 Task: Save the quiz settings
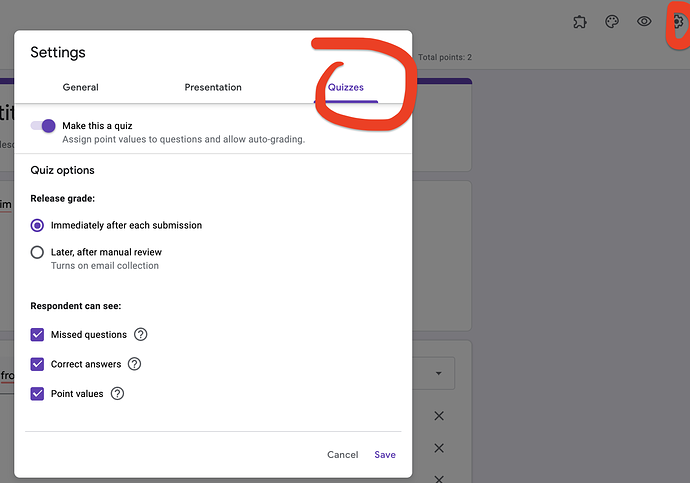point(385,455)
